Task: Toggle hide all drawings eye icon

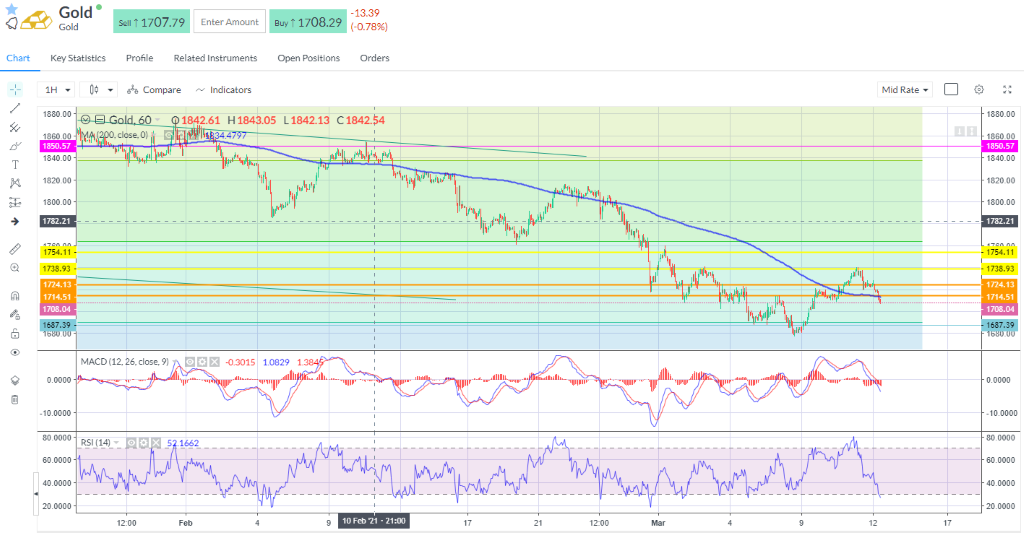Action: [15, 353]
